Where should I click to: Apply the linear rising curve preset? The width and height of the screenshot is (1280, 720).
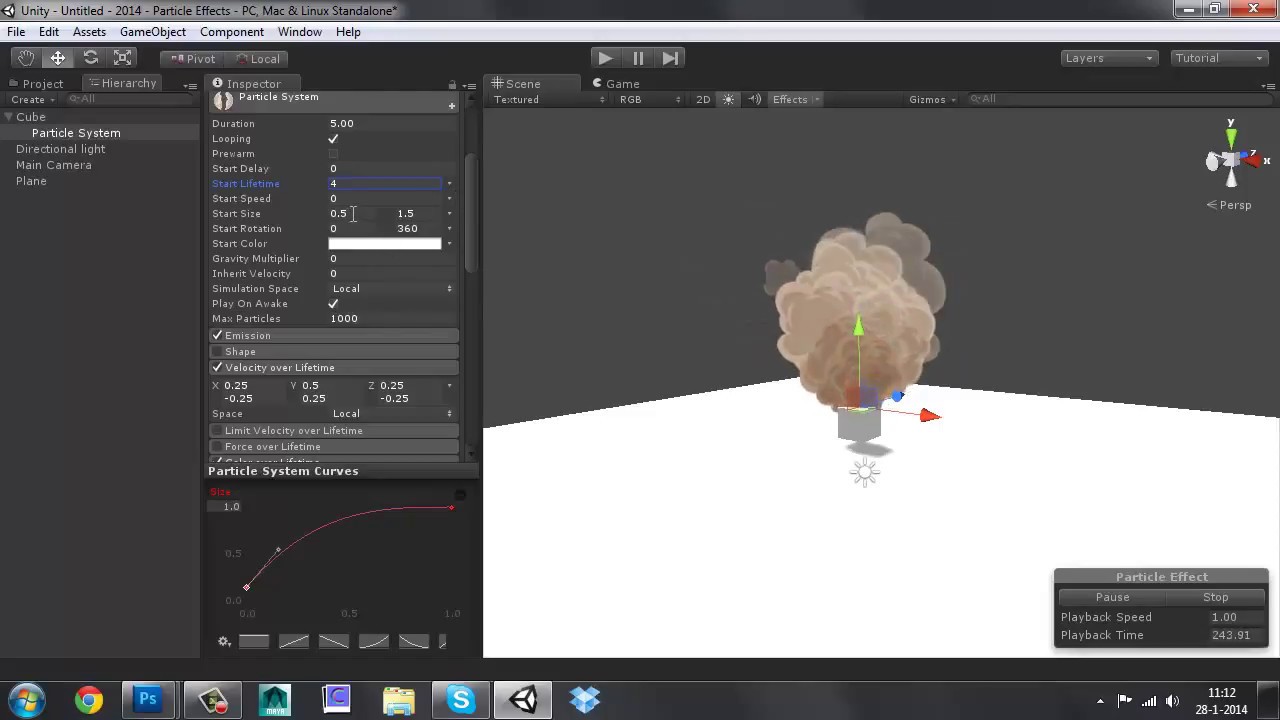294,642
